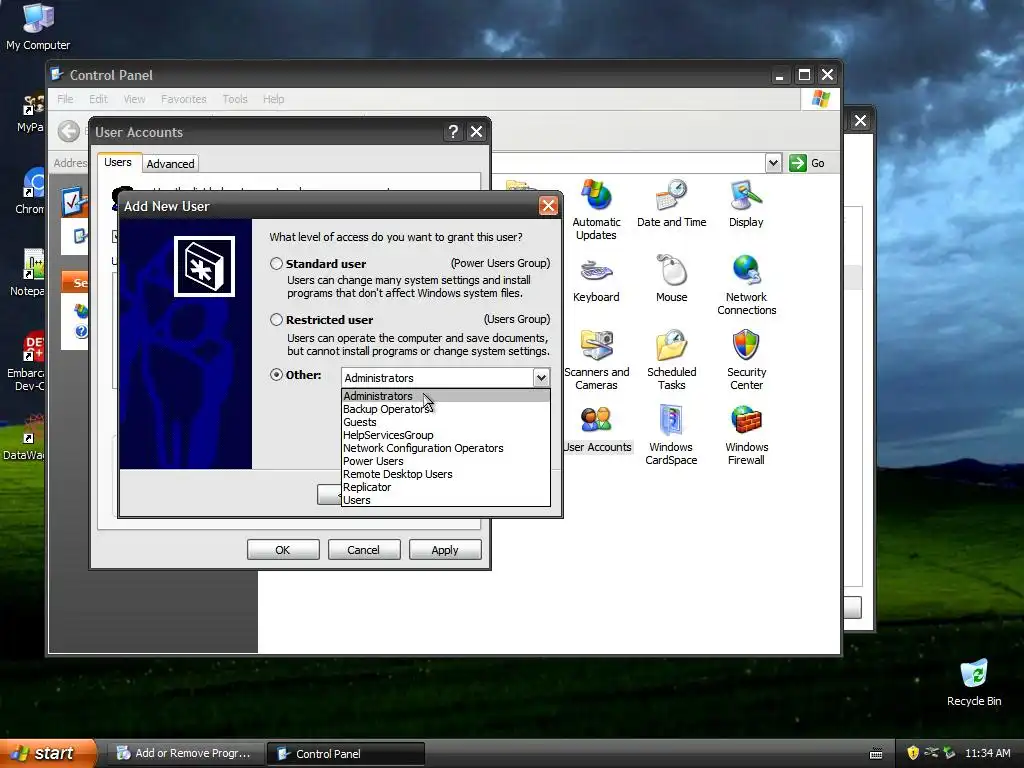This screenshot has height=768, width=1024.
Task: Choose Users from the group list
Action: click(445, 500)
